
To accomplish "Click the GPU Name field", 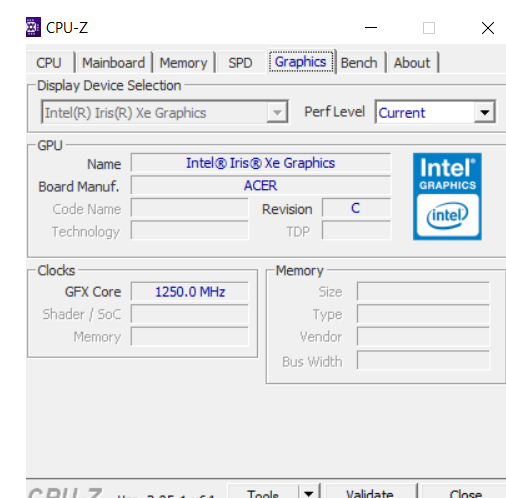I will 261,163.
